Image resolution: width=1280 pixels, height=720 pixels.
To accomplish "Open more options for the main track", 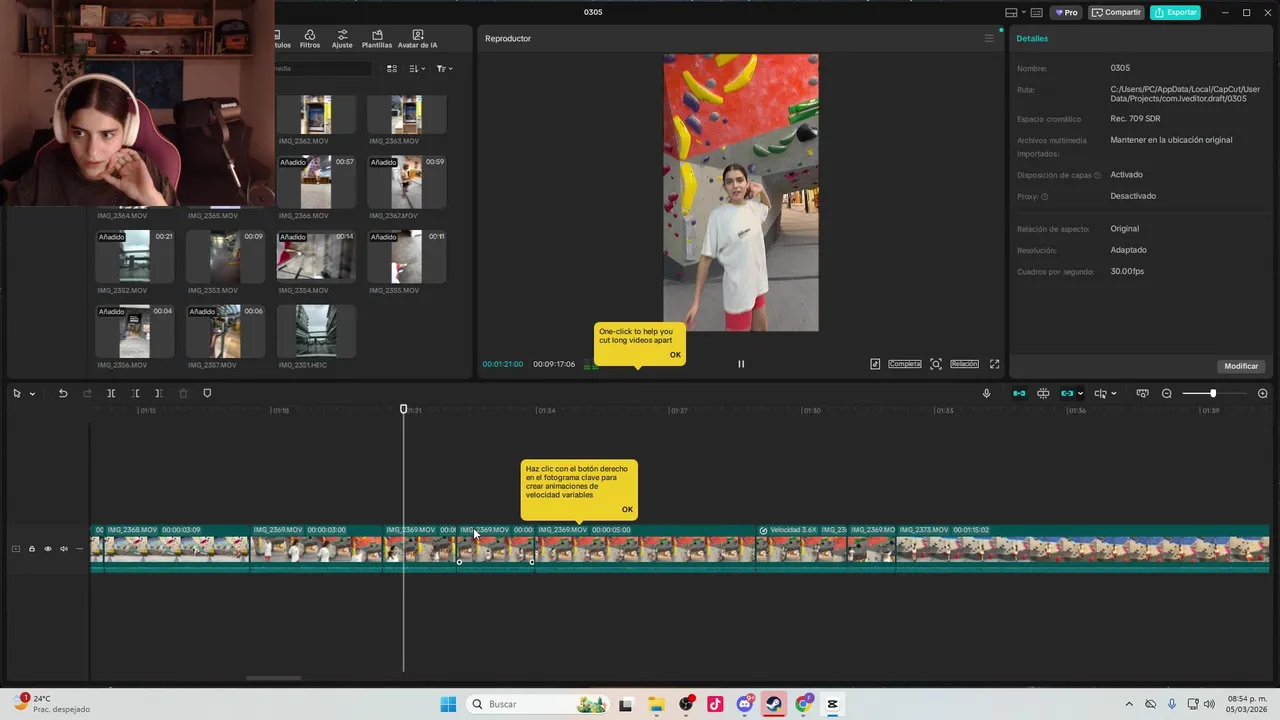I will (79, 548).
